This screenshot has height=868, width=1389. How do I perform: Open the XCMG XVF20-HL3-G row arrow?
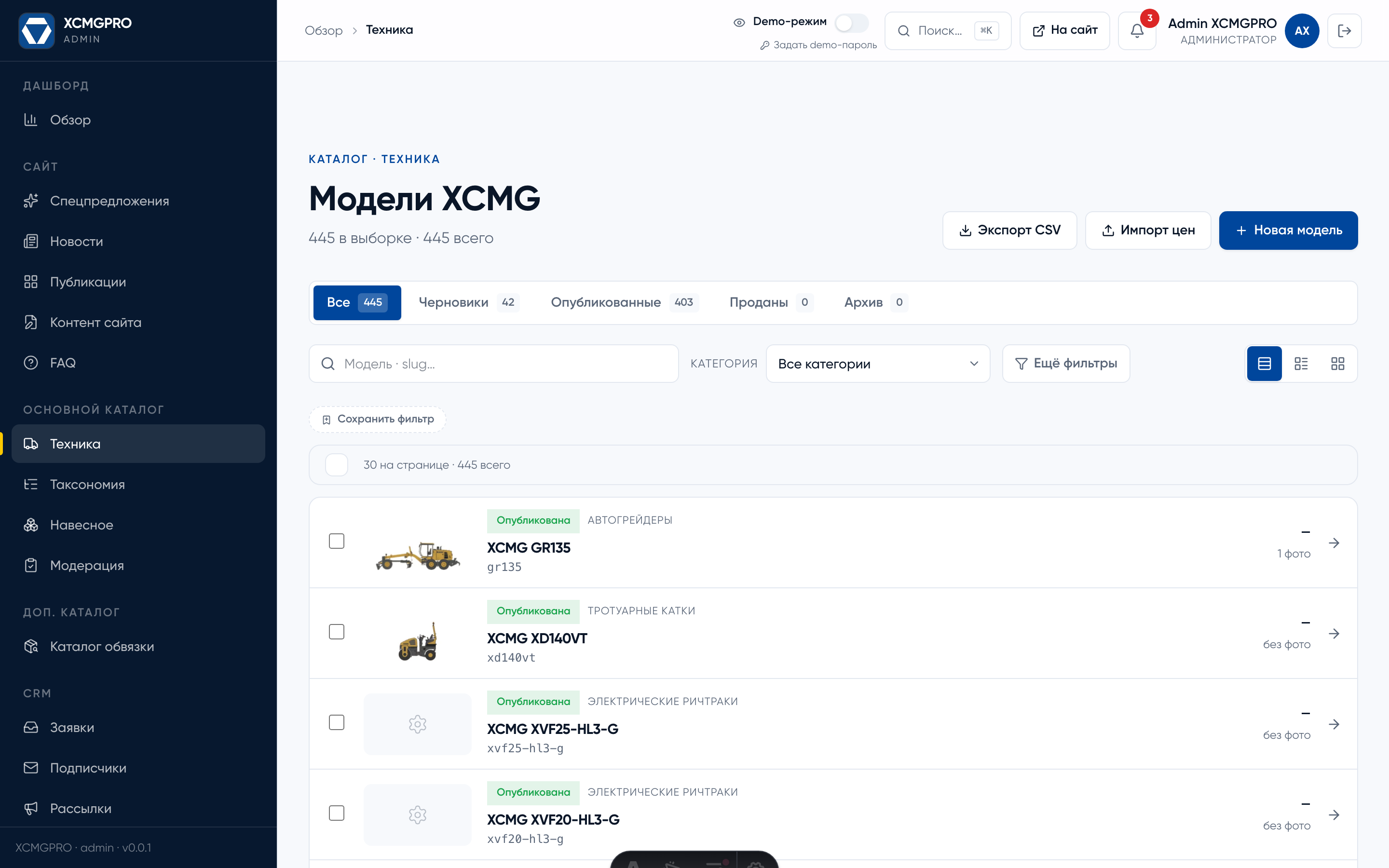pyautogui.click(x=1334, y=814)
